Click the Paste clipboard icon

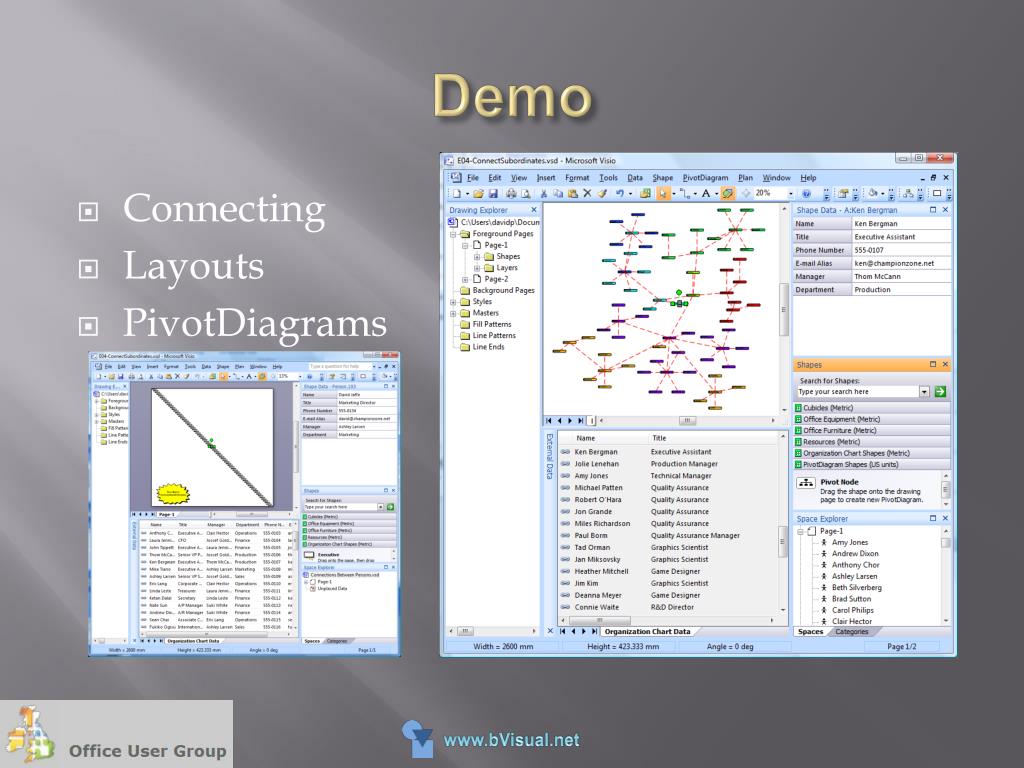click(572, 193)
